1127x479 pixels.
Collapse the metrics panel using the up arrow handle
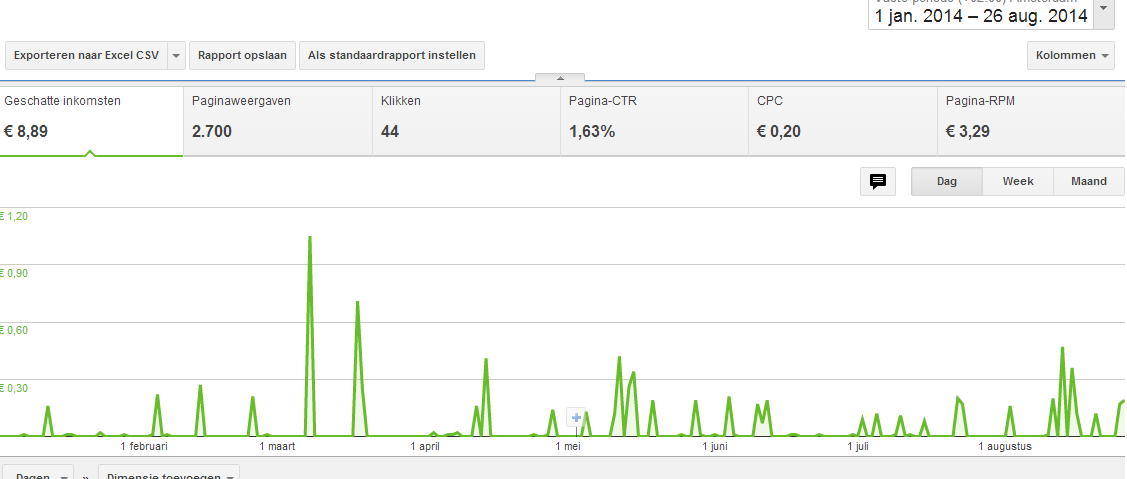[x=560, y=78]
